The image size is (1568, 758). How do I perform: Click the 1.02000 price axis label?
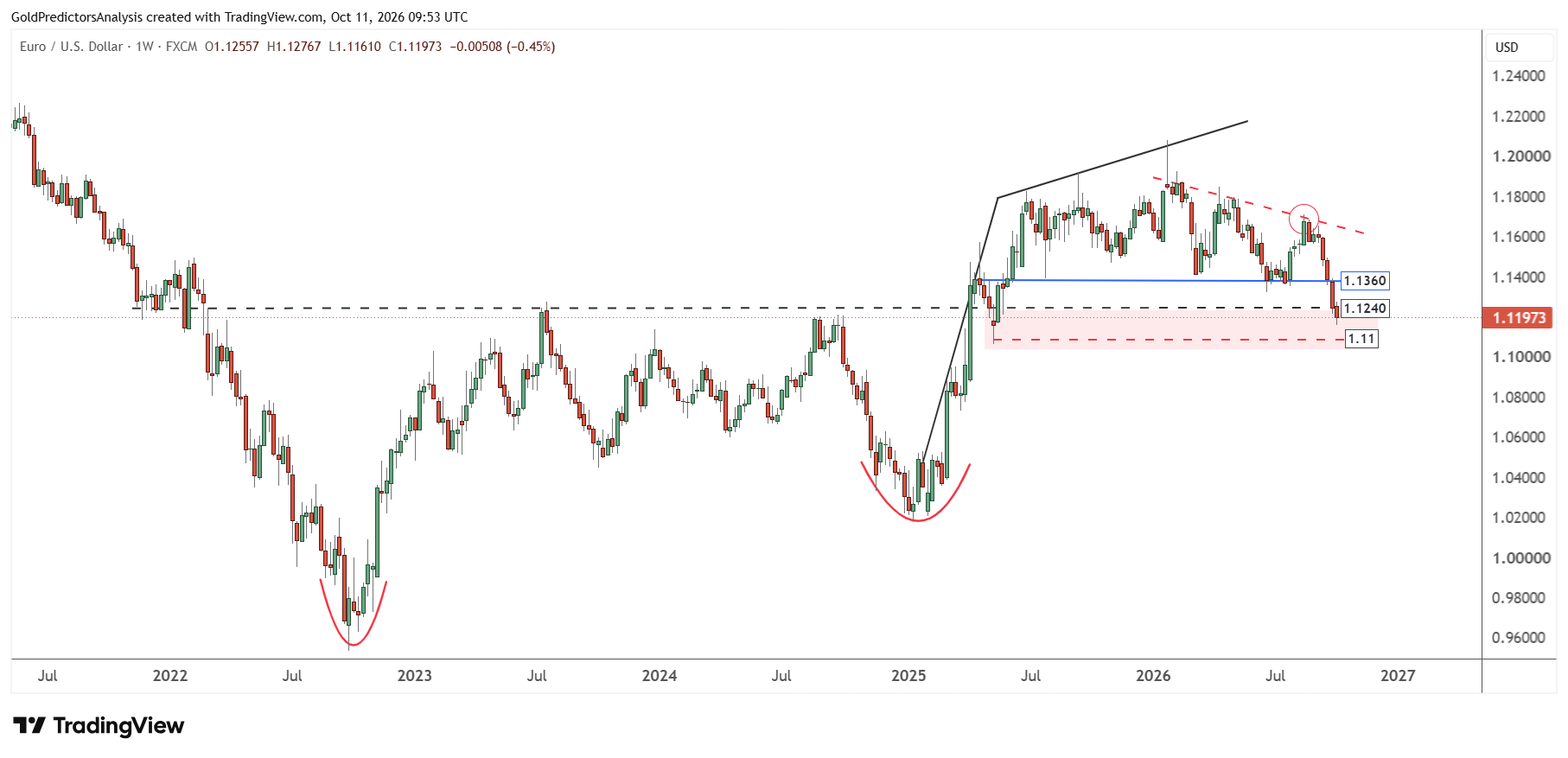1519,518
